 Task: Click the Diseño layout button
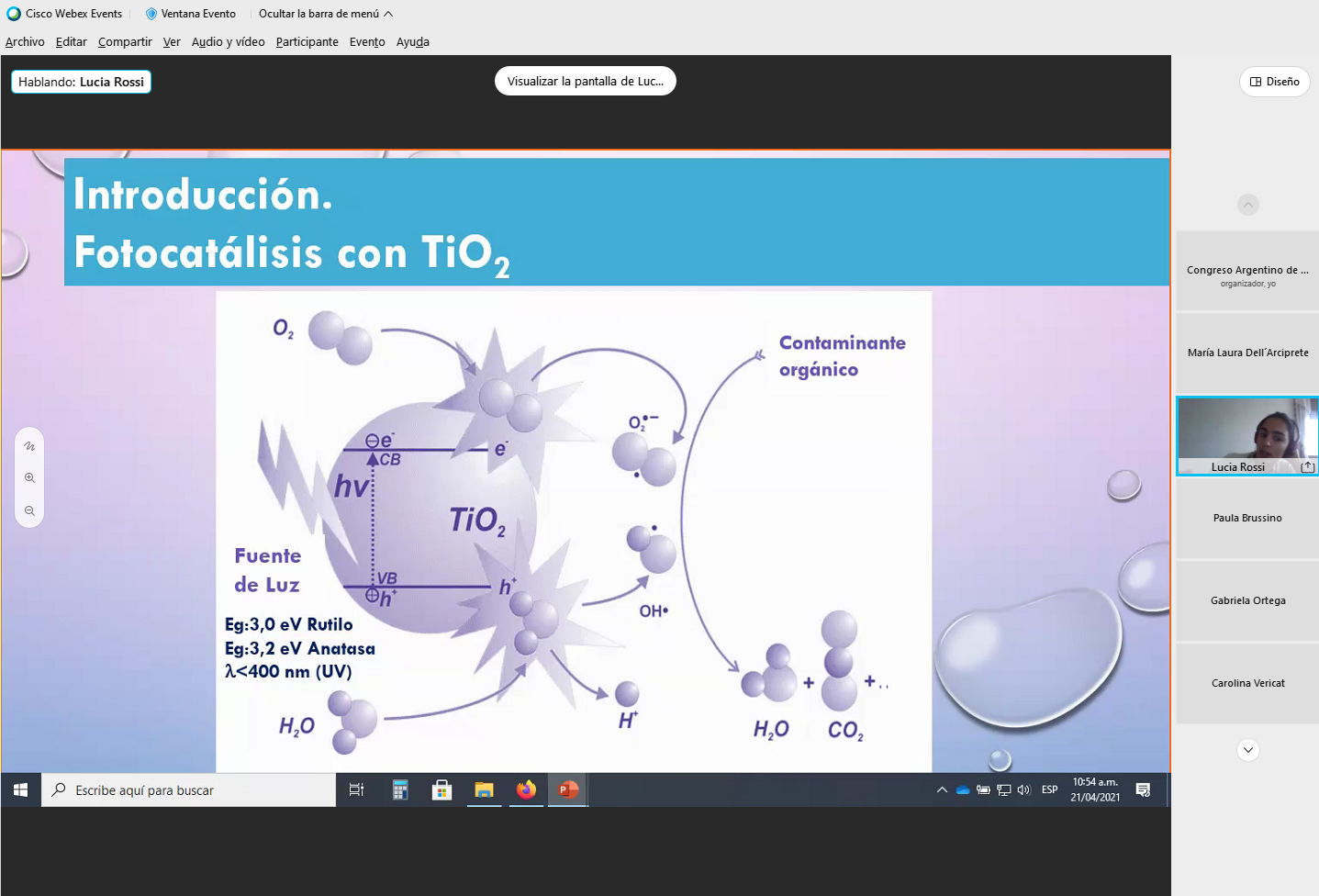1274,82
